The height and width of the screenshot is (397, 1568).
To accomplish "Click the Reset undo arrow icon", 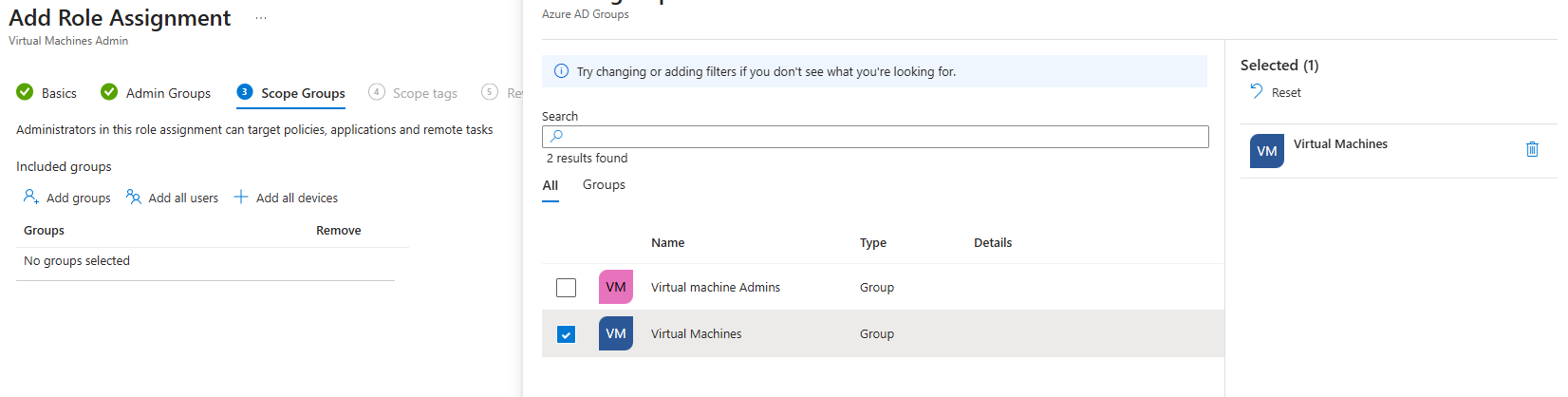I will (1256, 91).
